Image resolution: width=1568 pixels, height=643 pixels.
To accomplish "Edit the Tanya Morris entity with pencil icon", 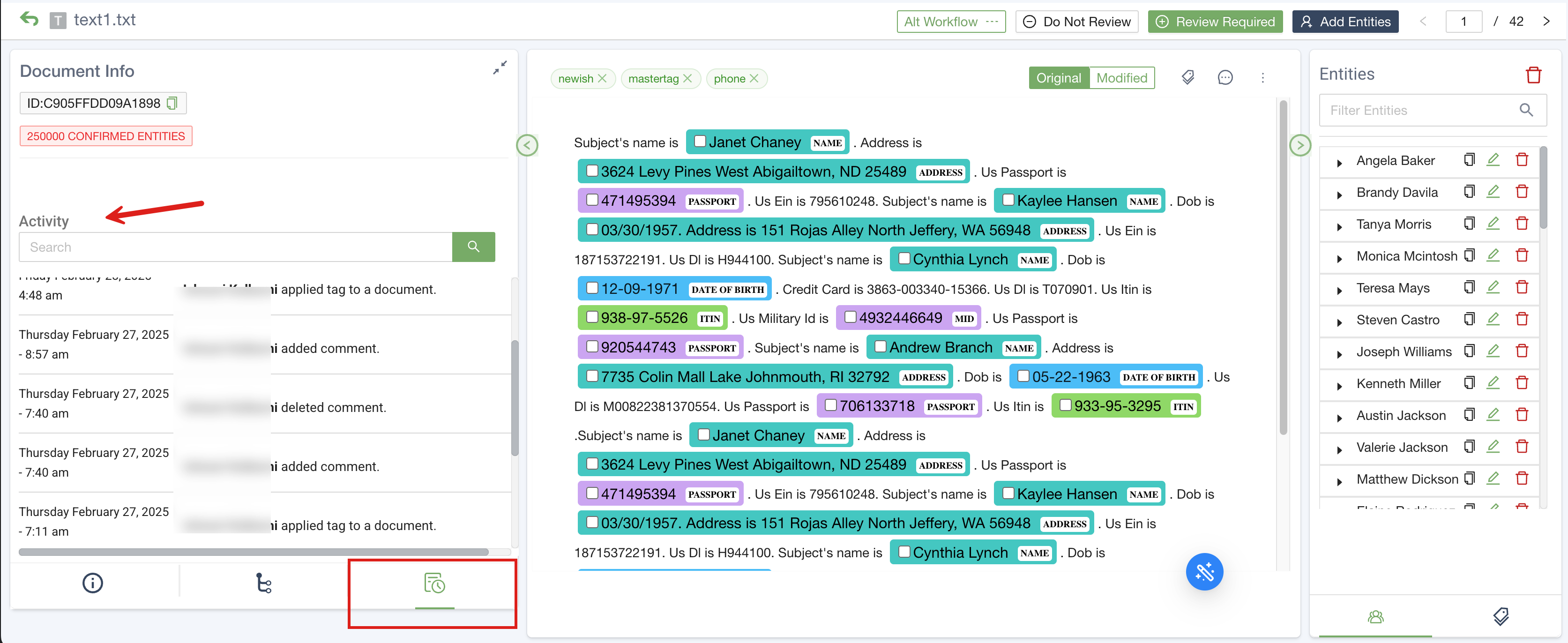I will pos(1493,224).
